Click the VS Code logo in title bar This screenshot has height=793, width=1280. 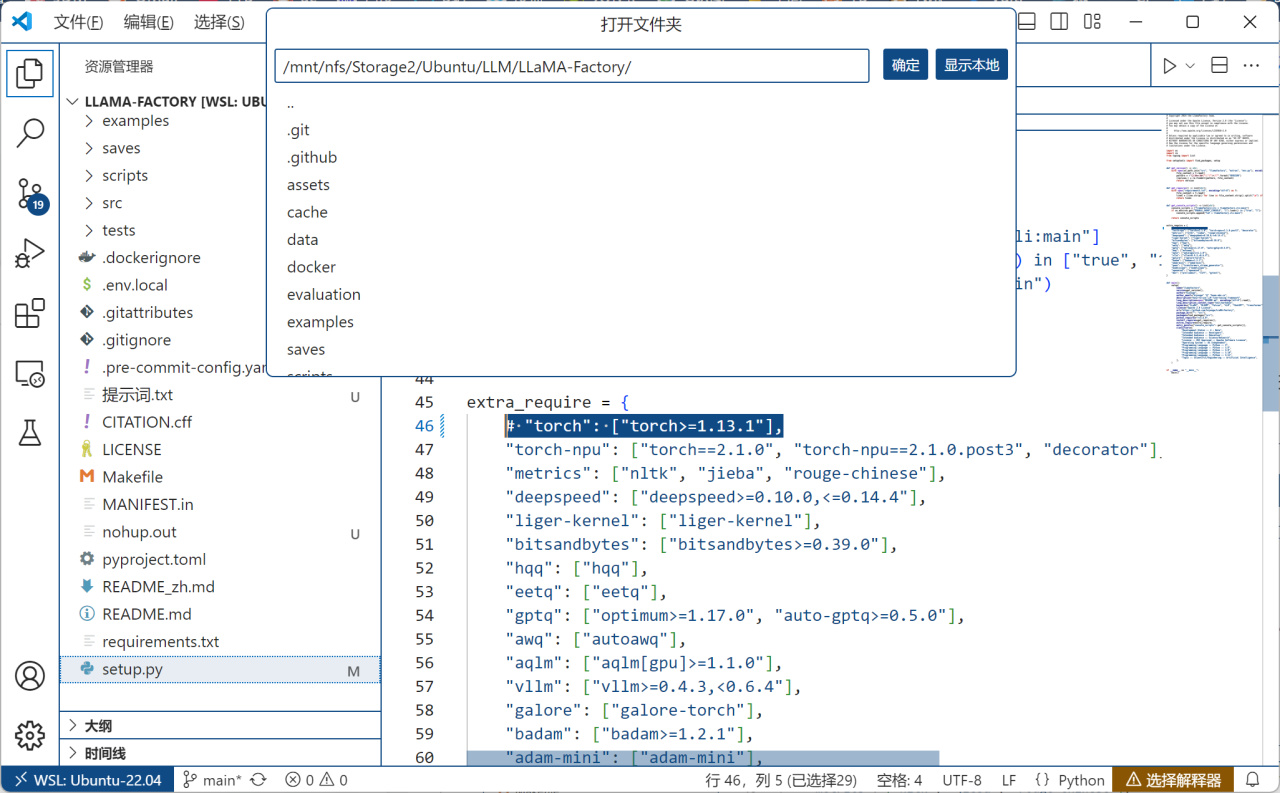coord(22,22)
